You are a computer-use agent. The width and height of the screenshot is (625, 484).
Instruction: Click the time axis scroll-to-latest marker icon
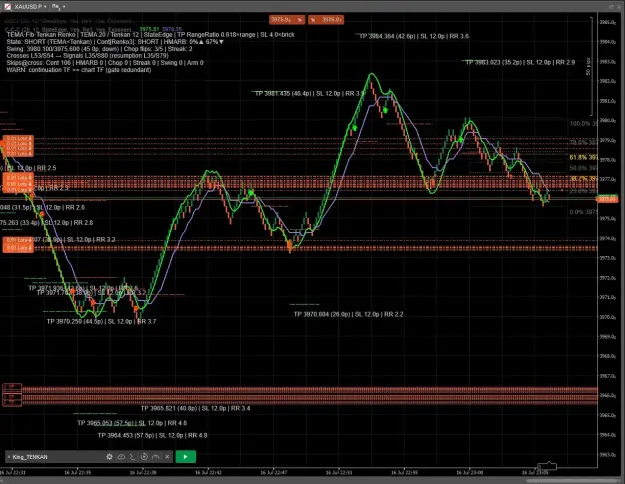(x=547, y=466)
